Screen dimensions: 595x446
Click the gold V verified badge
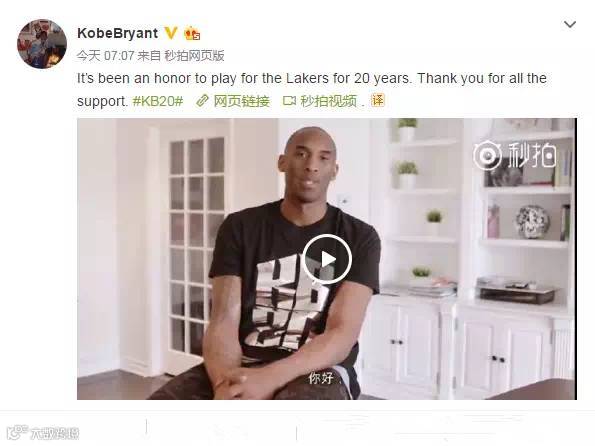(171, 33)
